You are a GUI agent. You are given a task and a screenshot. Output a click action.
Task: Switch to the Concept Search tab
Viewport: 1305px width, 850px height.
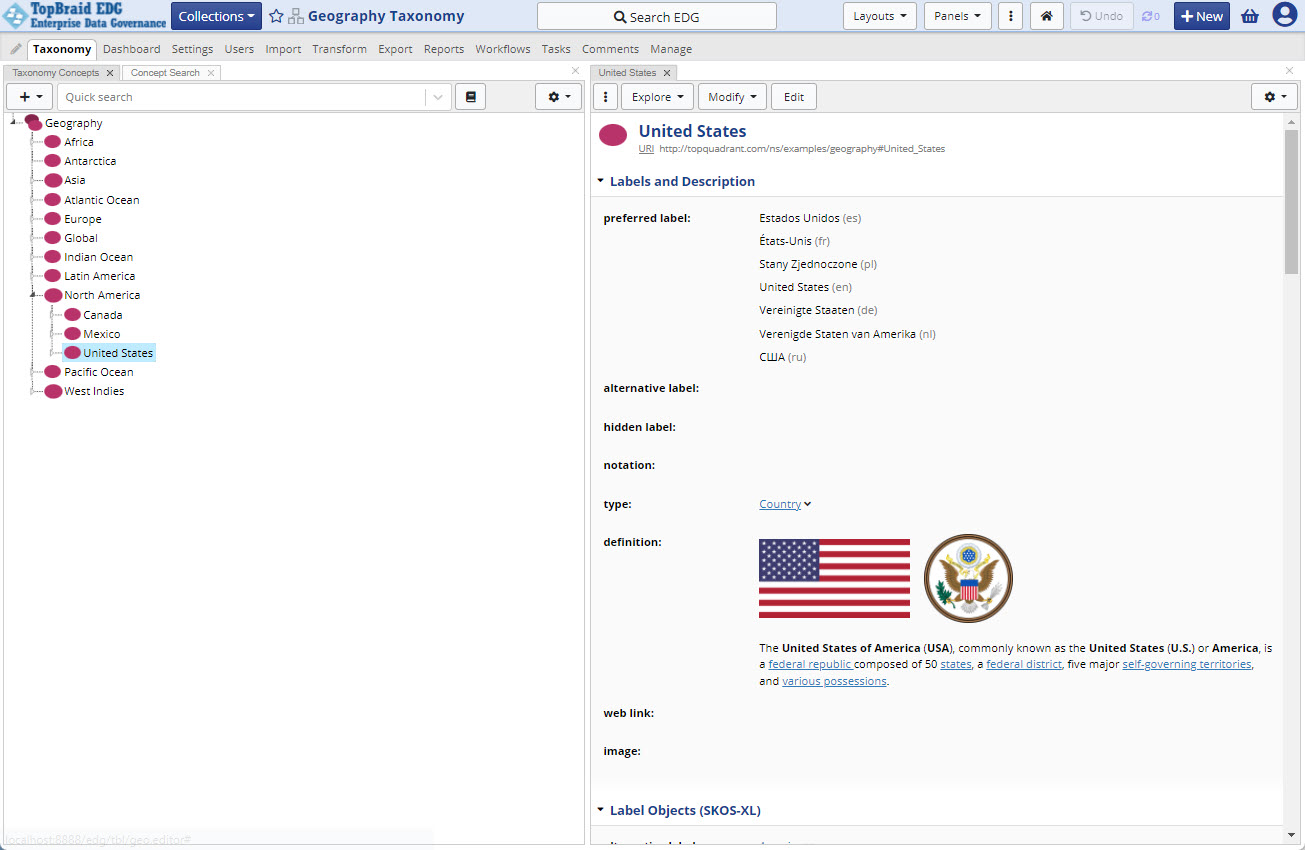click(x=165, y=73)
